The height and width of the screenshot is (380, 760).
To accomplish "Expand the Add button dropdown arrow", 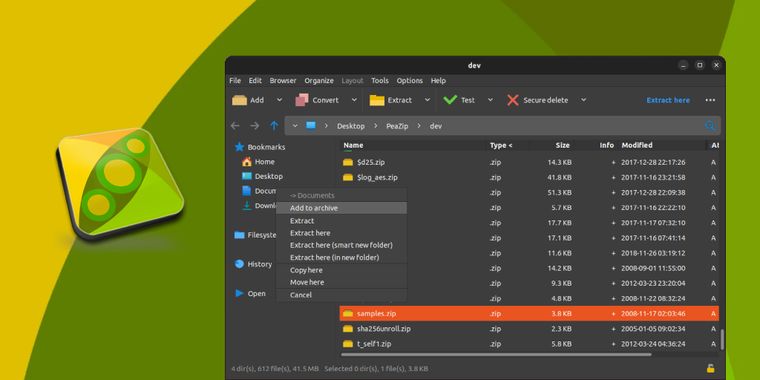I will (x=279, y=100).
